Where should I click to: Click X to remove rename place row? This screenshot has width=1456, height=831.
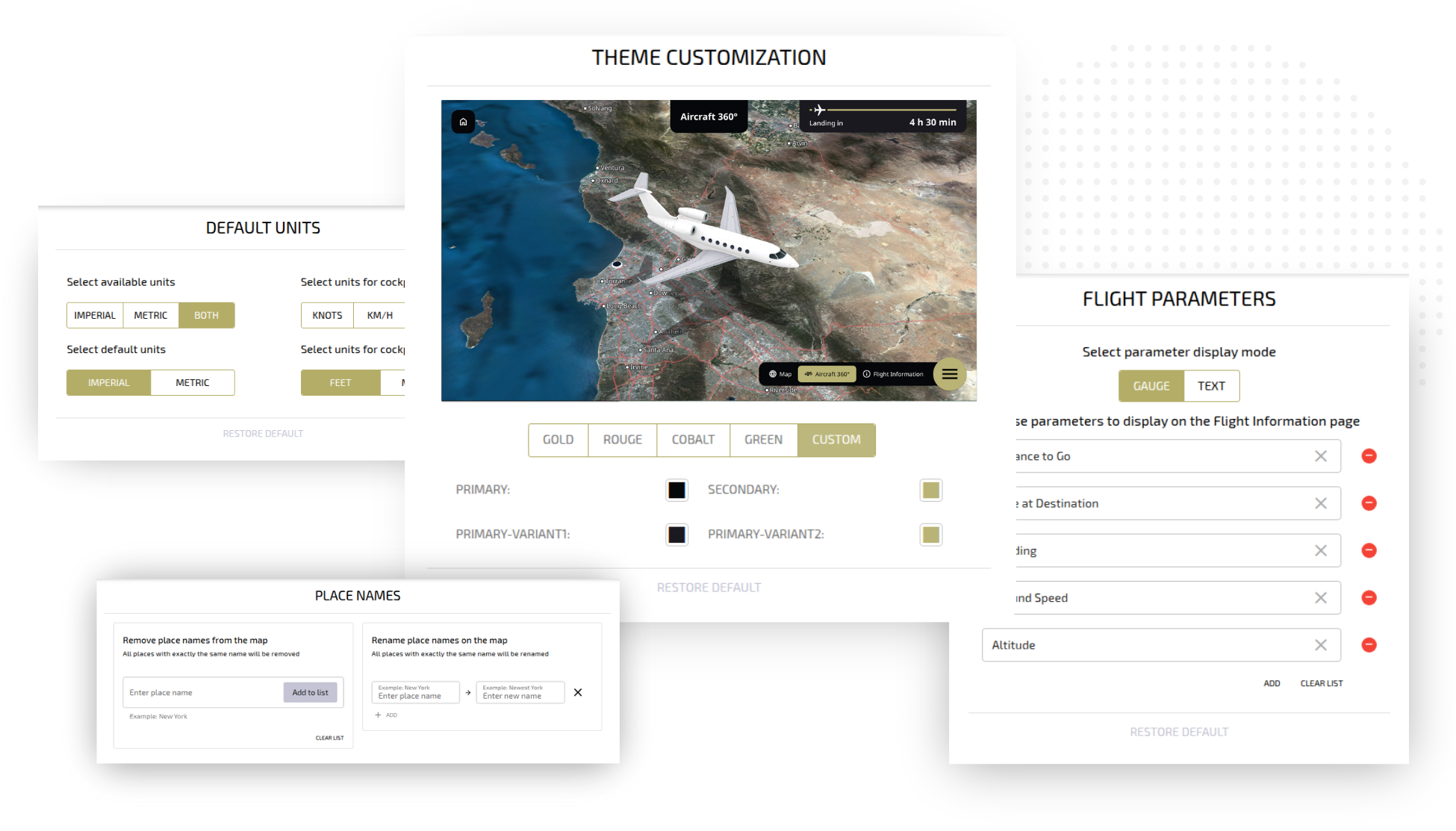578,693
